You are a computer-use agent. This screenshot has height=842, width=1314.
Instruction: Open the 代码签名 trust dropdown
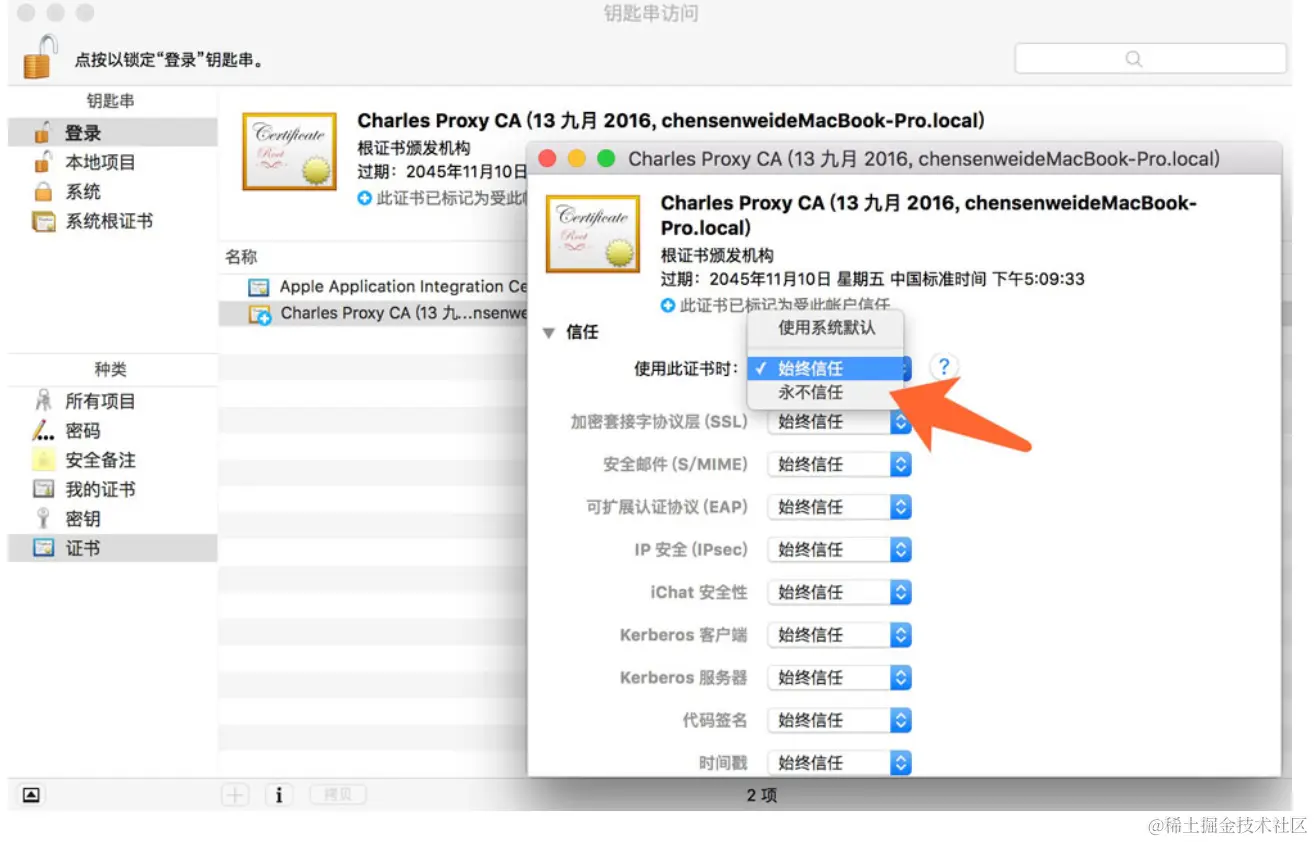click(x=840, y=720)
